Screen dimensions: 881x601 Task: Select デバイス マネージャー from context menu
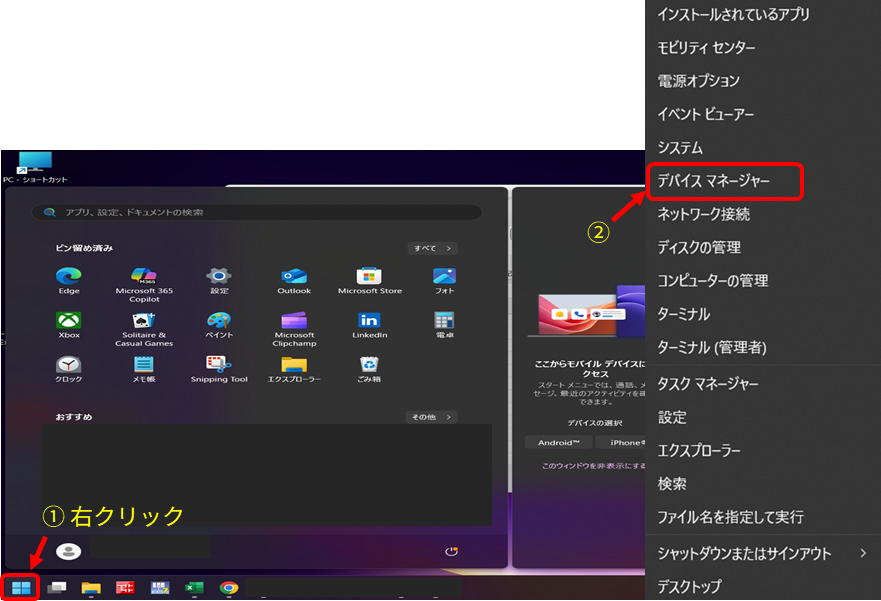tap(726, 182)
